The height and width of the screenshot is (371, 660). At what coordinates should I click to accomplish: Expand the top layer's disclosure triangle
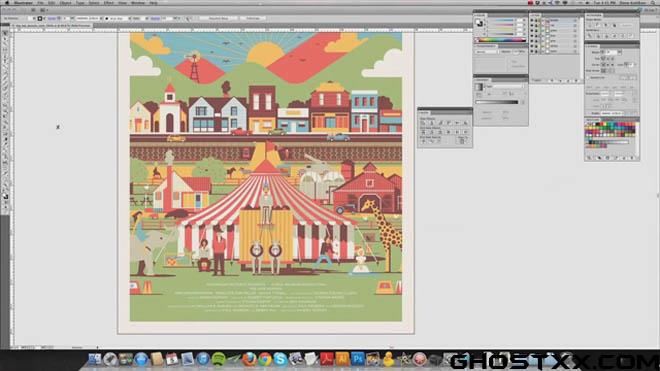tap(543, 20)
